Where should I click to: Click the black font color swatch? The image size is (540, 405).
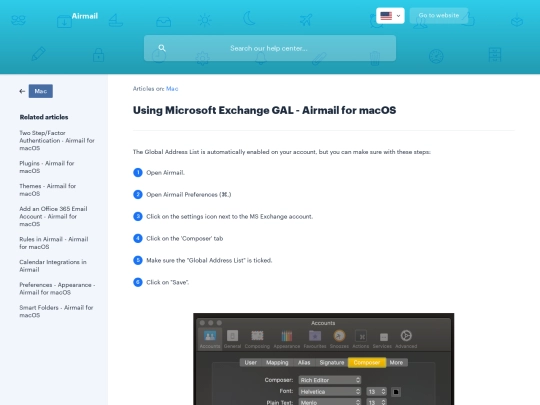(396, 392)
